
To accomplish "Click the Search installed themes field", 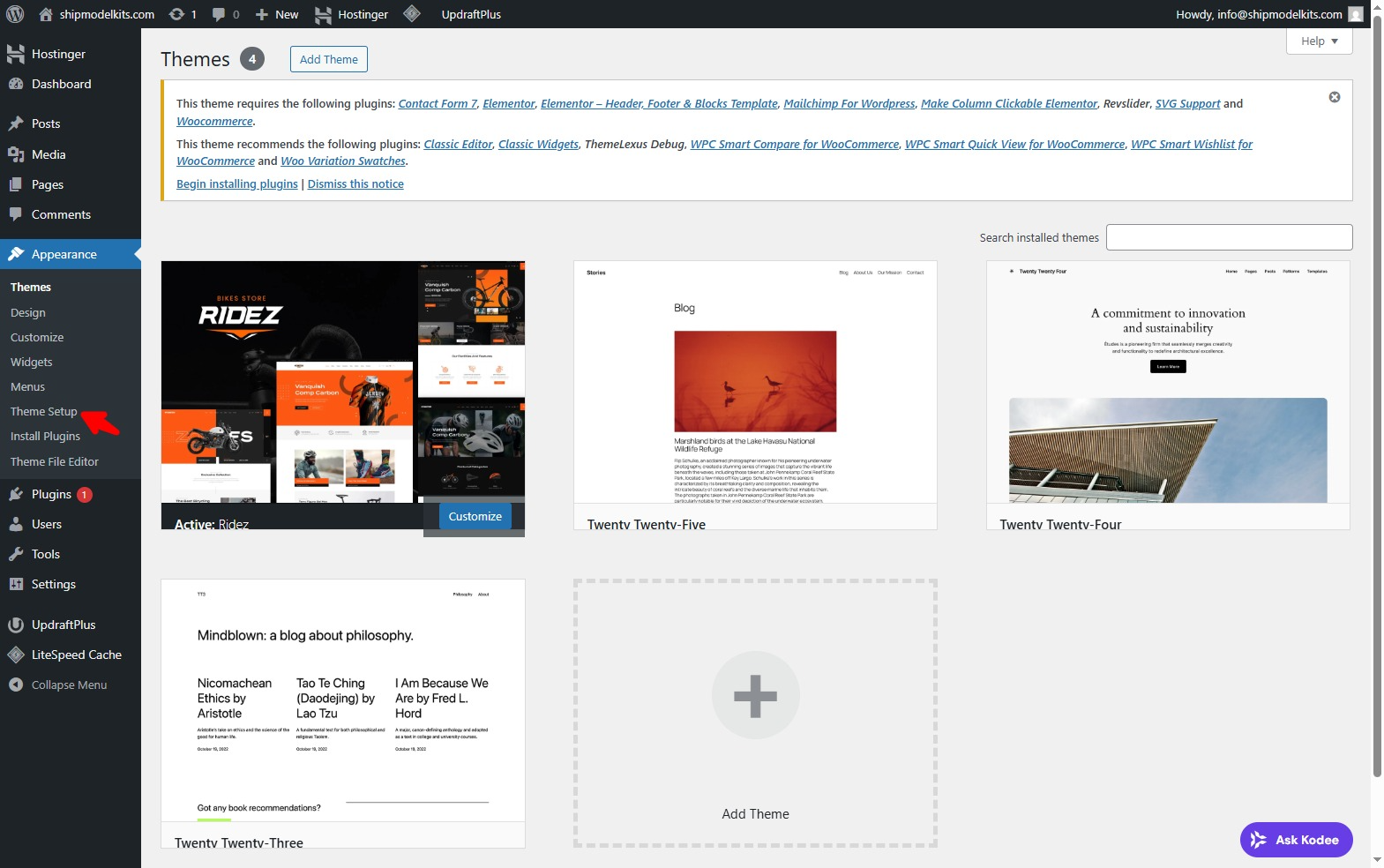I will 1229,237.
